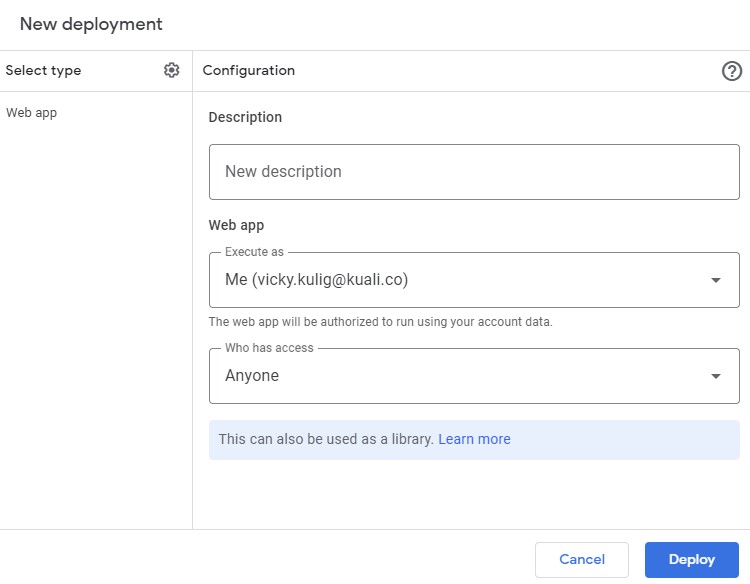Click the Me (vicky.kulig@kuali.co) value
Image resolution: width=750 pixels, height=584 pixels.
pos(316,280)
